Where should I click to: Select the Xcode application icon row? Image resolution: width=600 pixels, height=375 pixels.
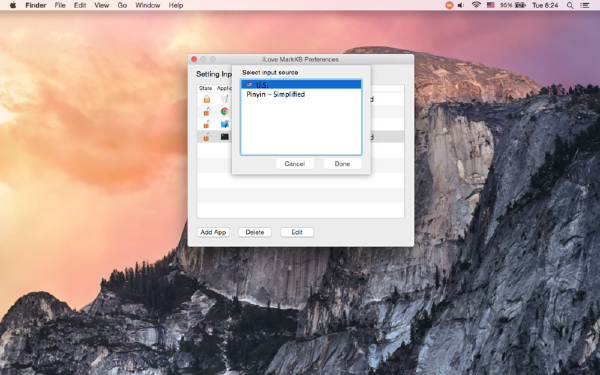pos(225,124)
